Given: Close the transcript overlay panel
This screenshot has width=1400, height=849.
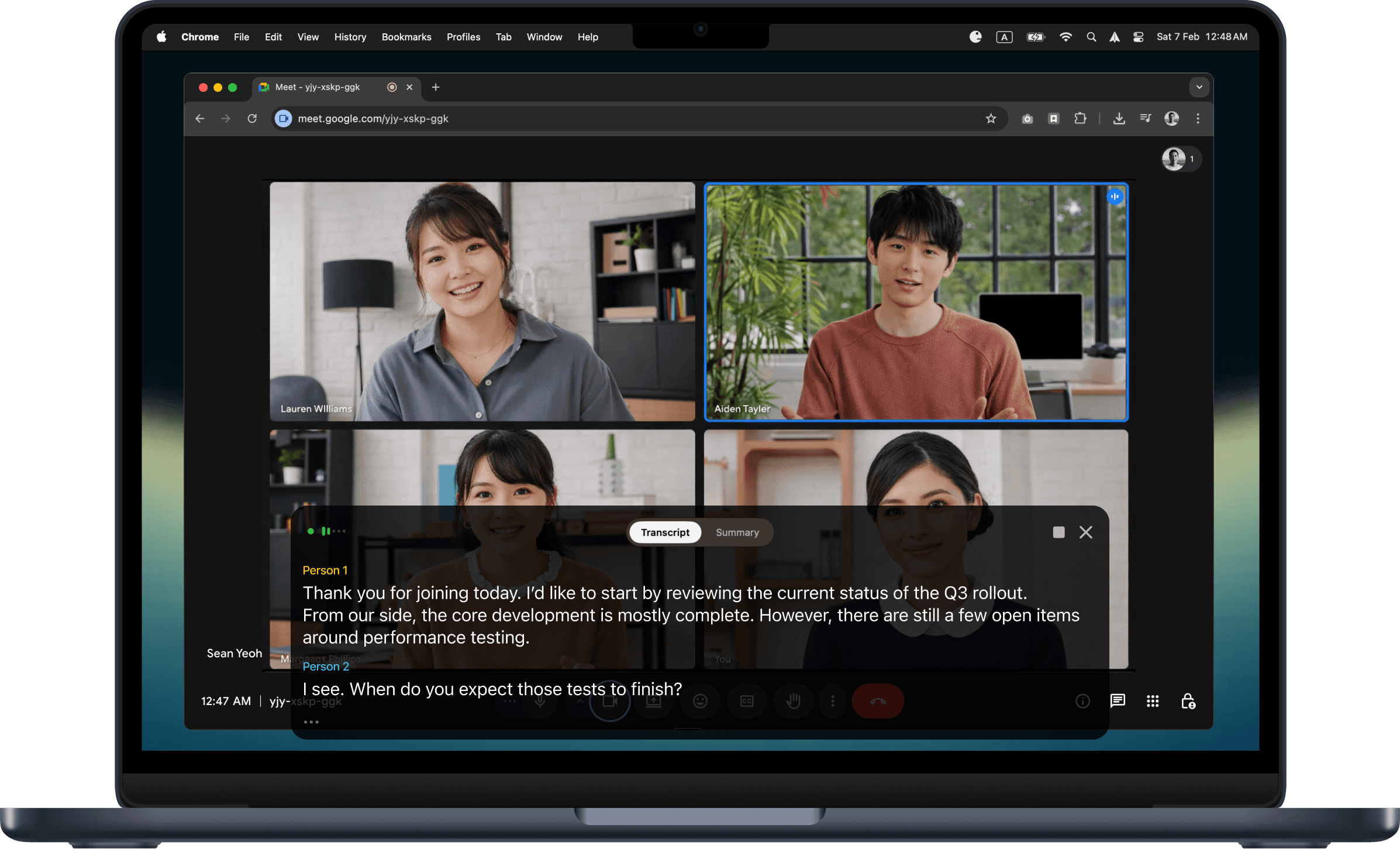Looking at the screenshot, I should [x=1086, y=532].
